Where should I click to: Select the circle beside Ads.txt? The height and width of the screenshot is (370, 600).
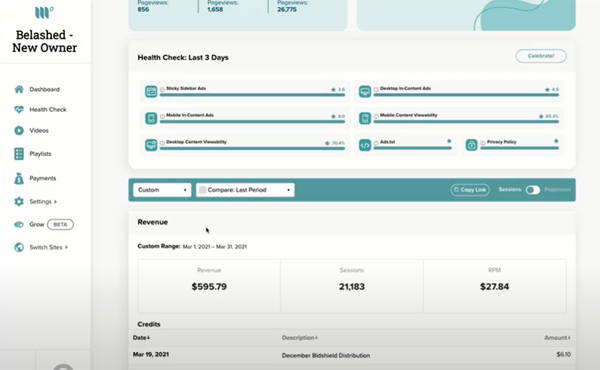tap(376, 143)
